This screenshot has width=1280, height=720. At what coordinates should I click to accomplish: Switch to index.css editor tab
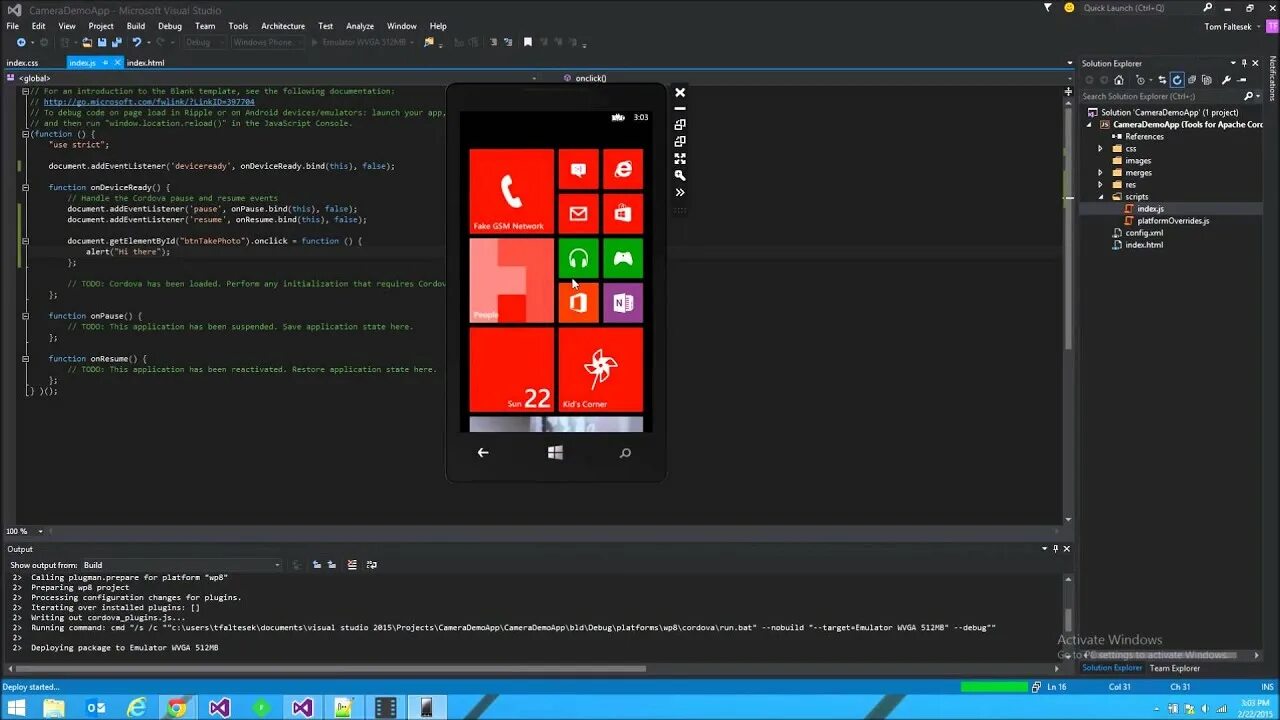click(22, 63)
